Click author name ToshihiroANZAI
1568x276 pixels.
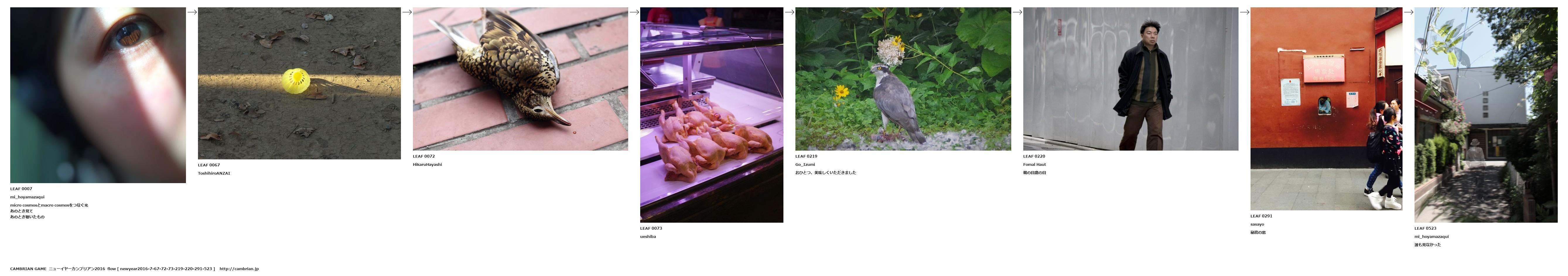point(214,173)
